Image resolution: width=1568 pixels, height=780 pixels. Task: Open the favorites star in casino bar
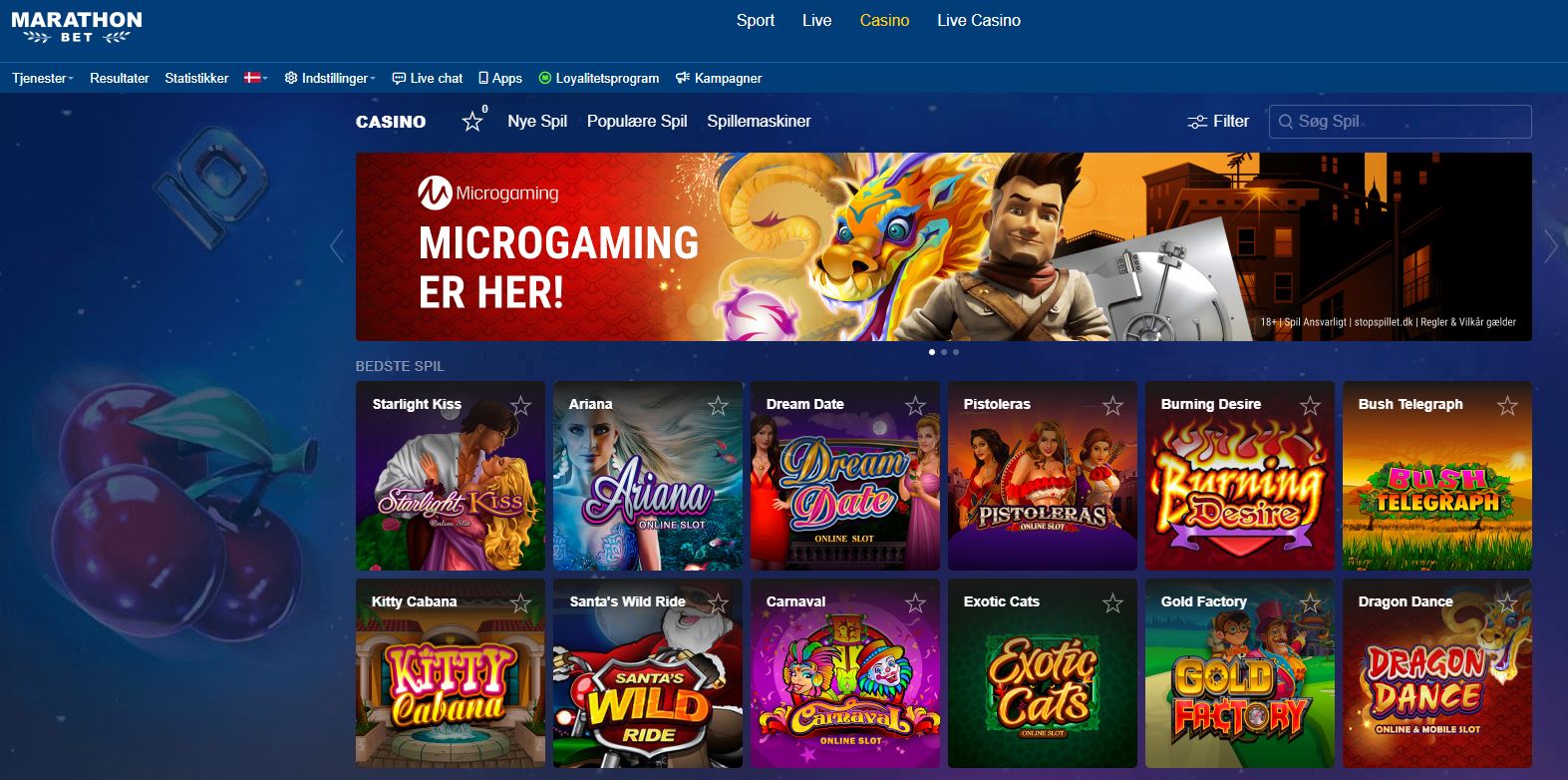(472, 122)
